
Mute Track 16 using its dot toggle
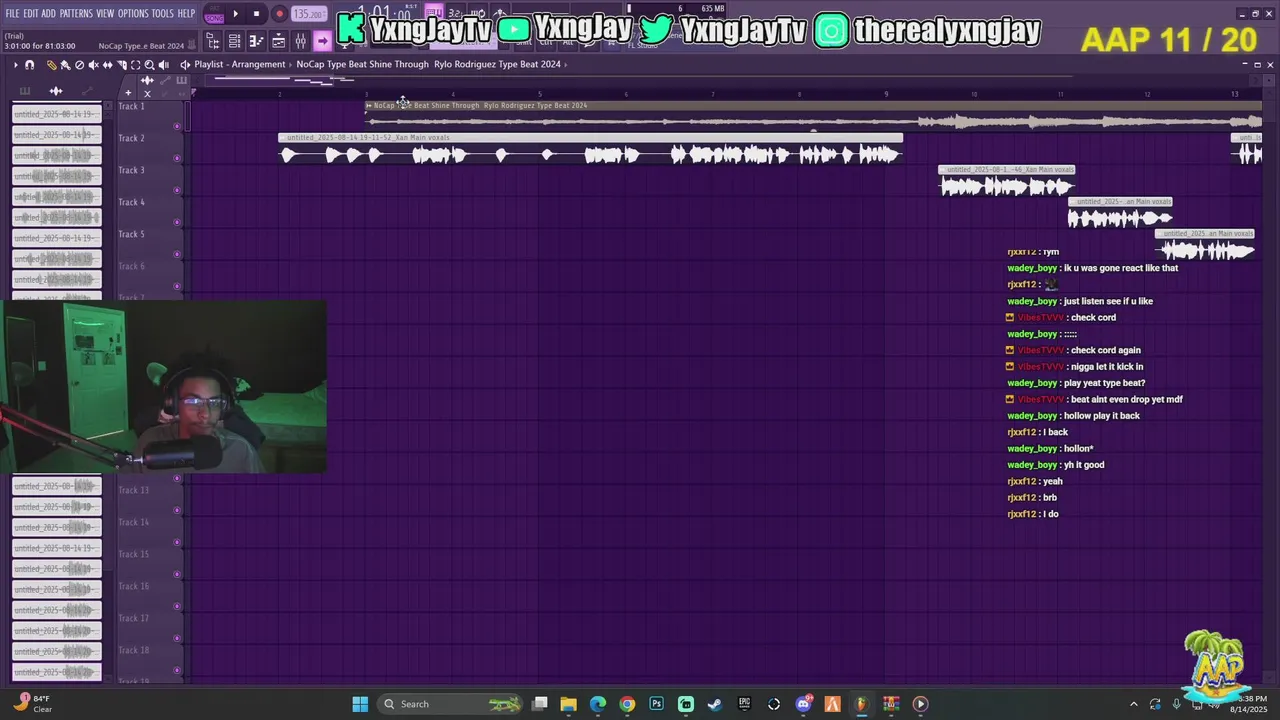click(177, 606)
